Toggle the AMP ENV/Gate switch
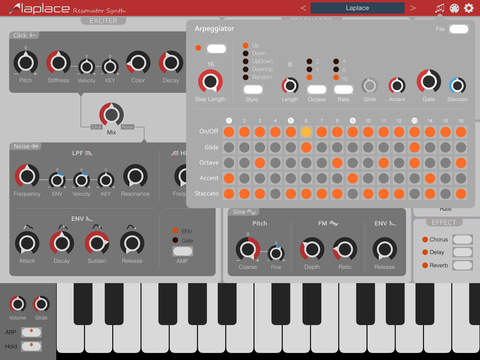This screenshot has height=360, width=480. click(x=183, y=251)
